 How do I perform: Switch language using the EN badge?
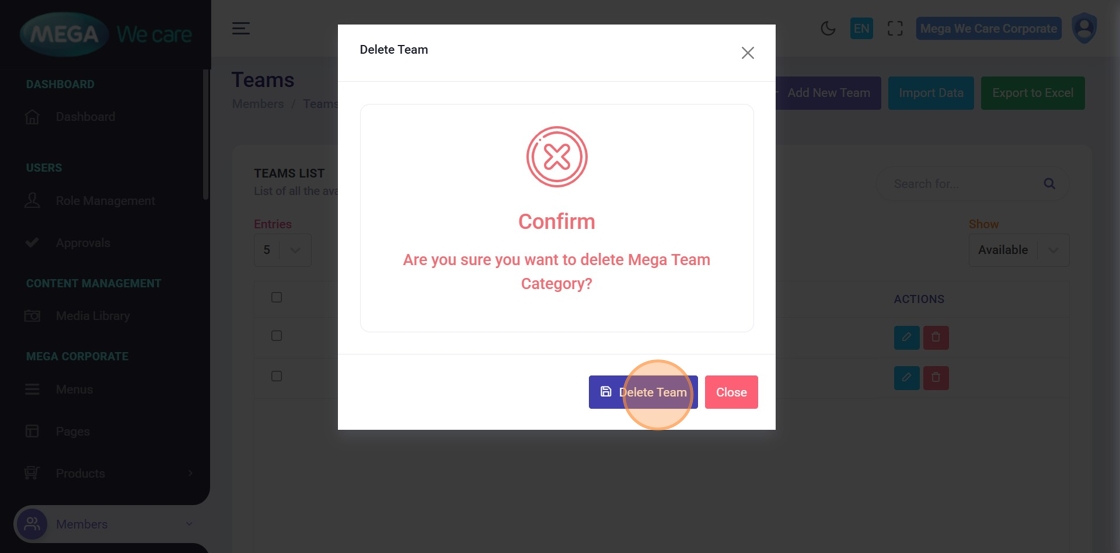click(x=861, y=29)
